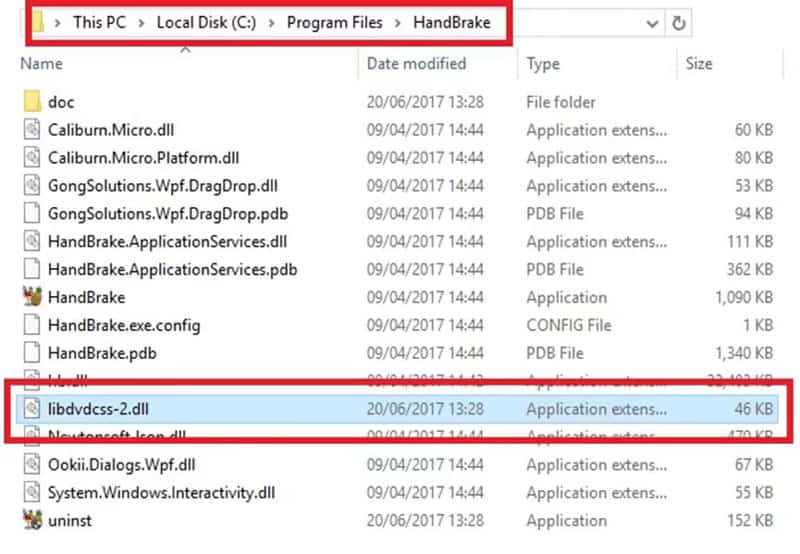The width and height of the screenshot is (800, 554).
Task: Select the HandBrake.ApplicationServices.dll file name
Action: (167, 241)
